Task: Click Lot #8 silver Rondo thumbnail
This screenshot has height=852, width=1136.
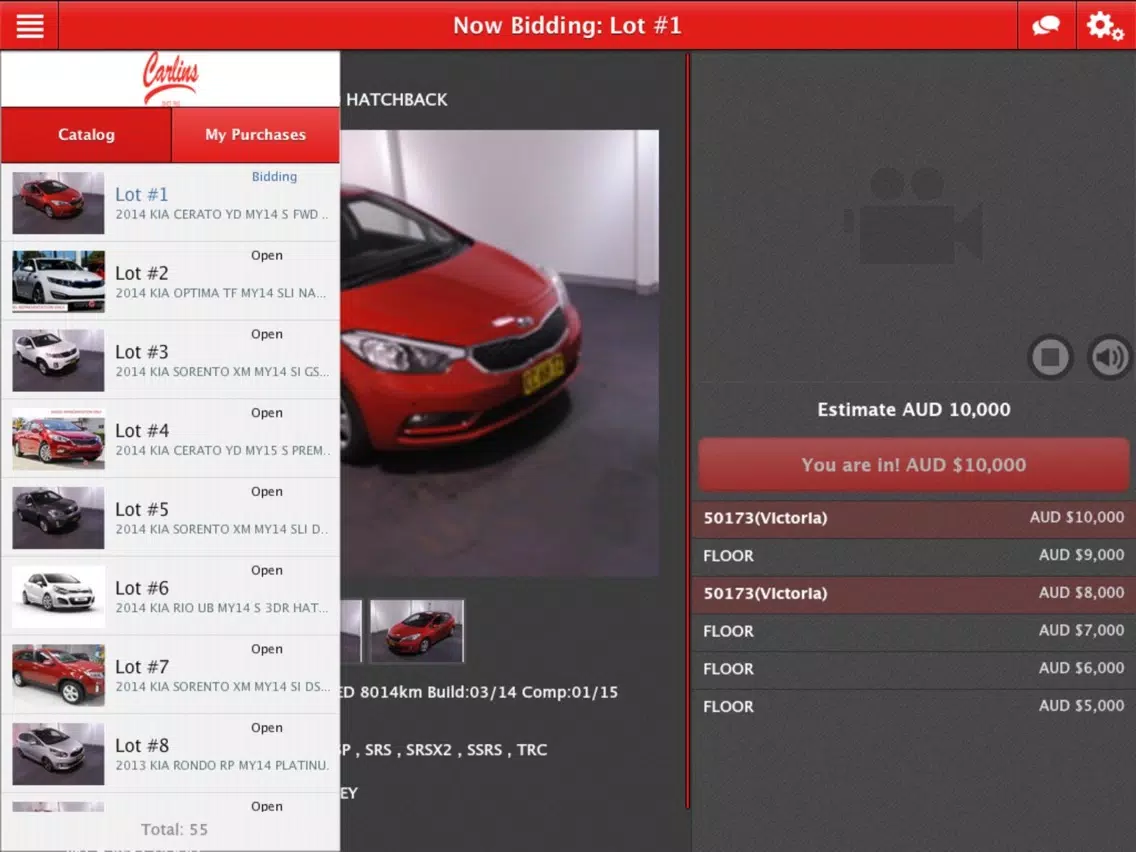Action: tap(59, 754)
